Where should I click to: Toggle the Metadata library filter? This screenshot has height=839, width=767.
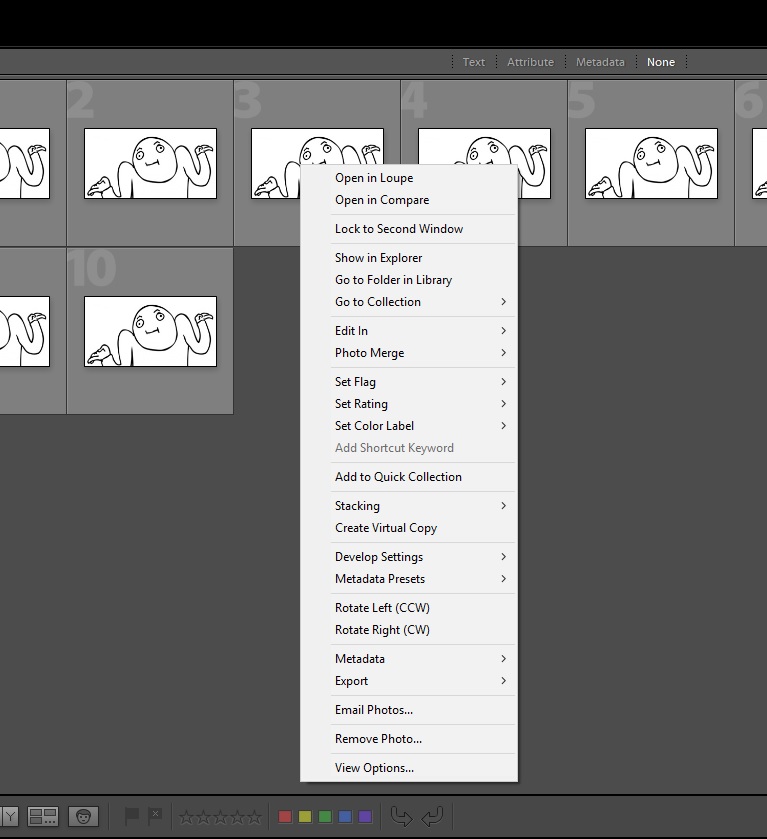[x=600, y=62]
